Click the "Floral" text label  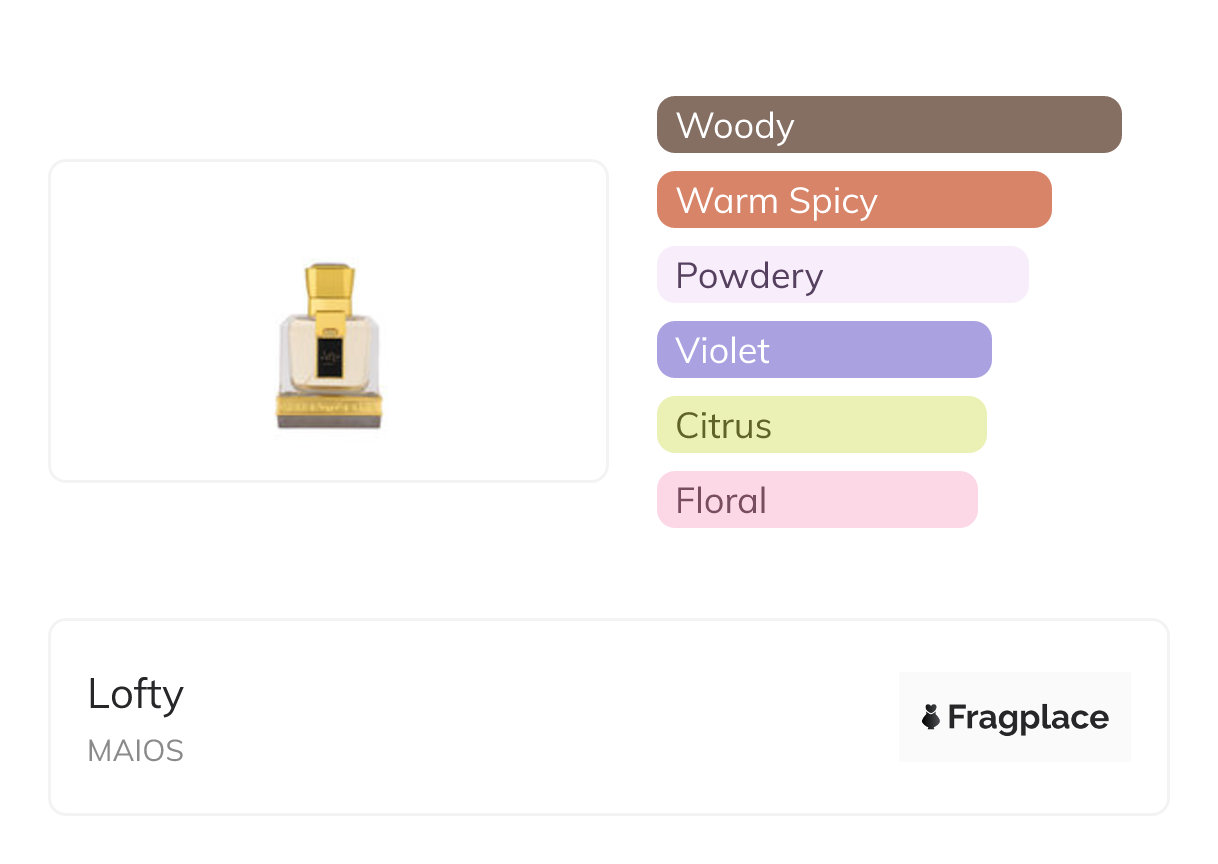[x=721, y=501]
